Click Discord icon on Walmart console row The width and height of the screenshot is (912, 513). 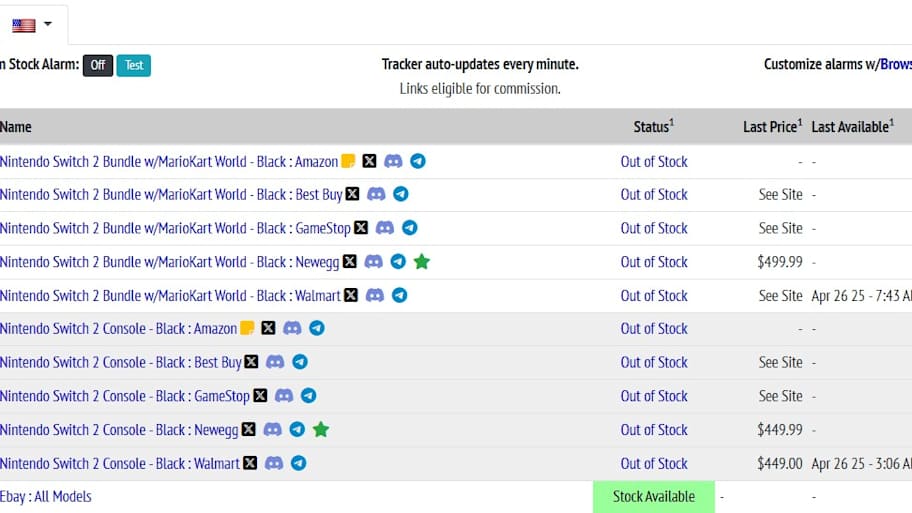coord(274,463)
